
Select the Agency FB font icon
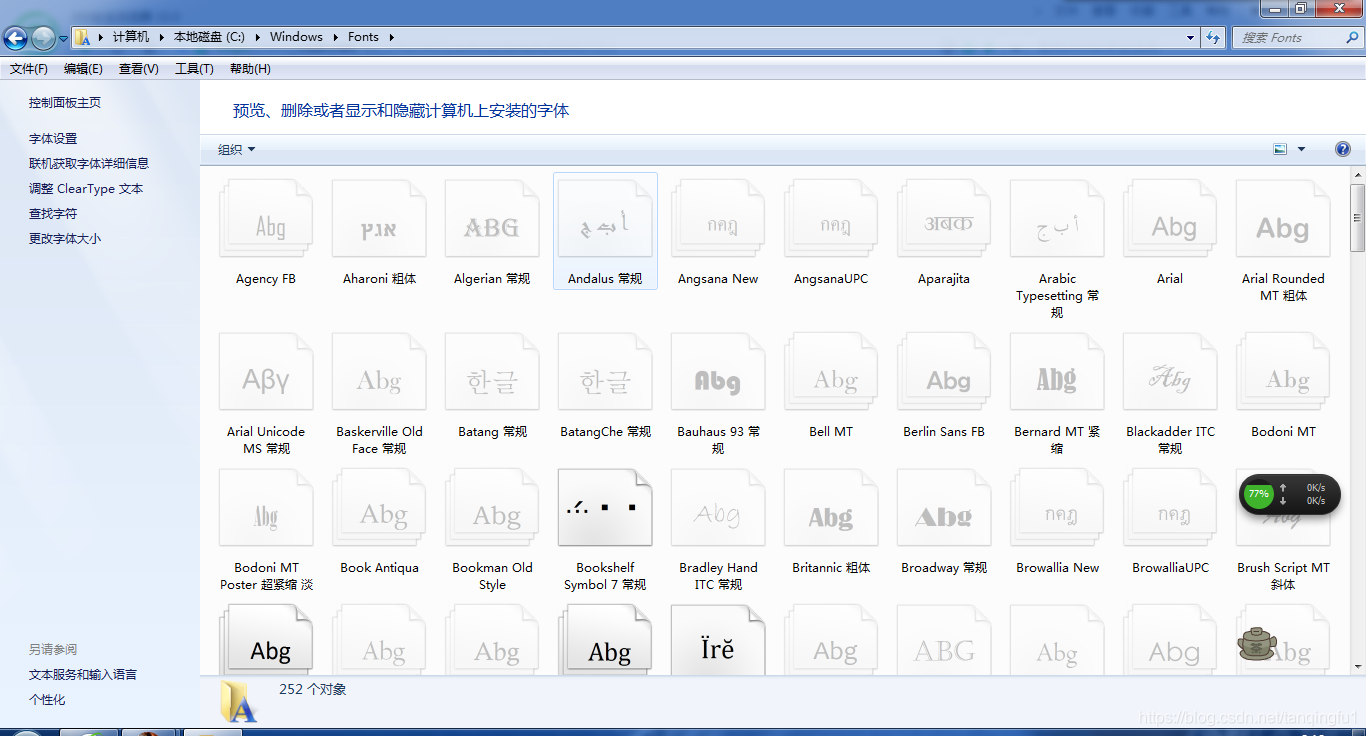click(x=266, y=220)
